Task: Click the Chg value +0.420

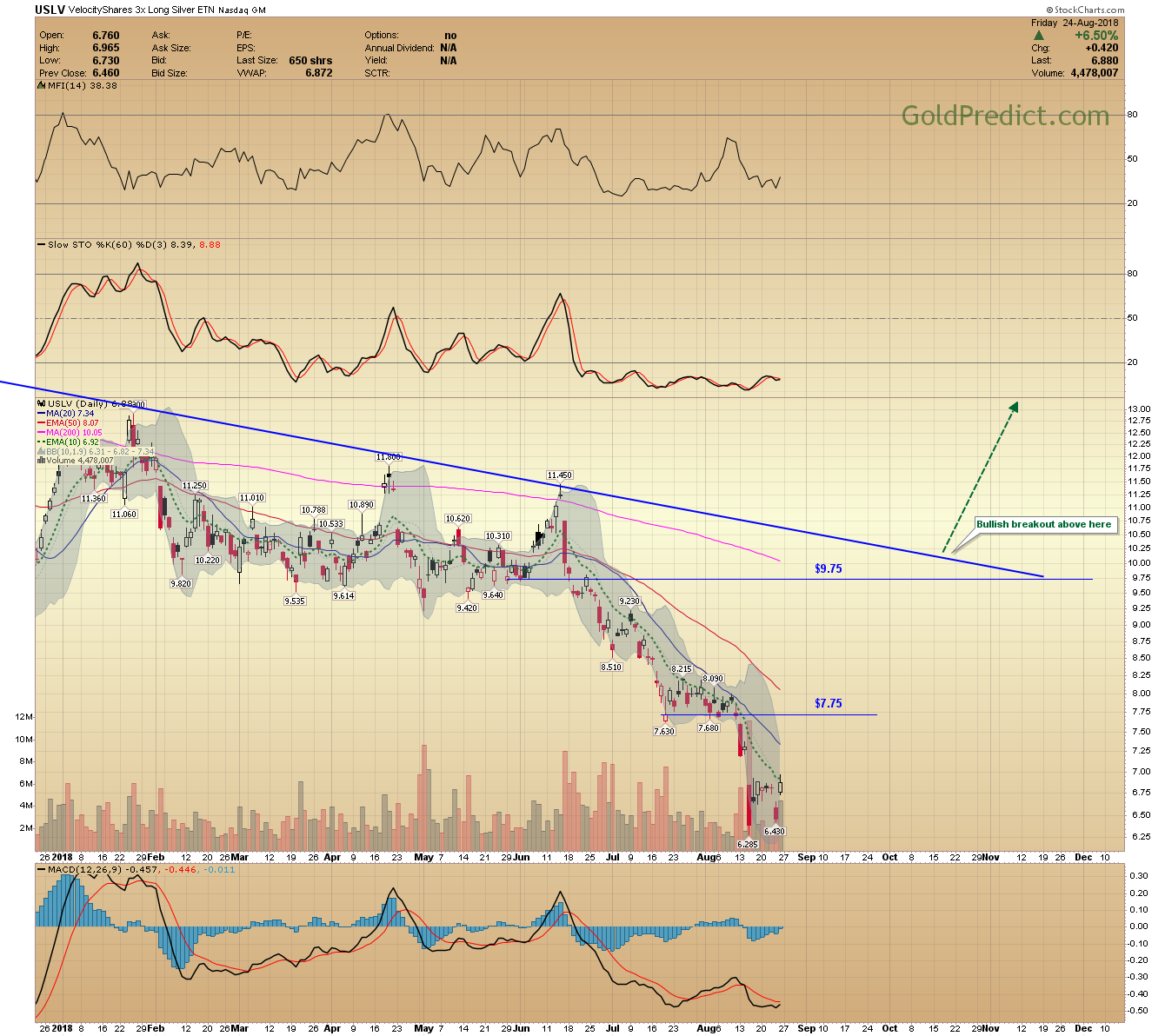Action: point(1102,48)
